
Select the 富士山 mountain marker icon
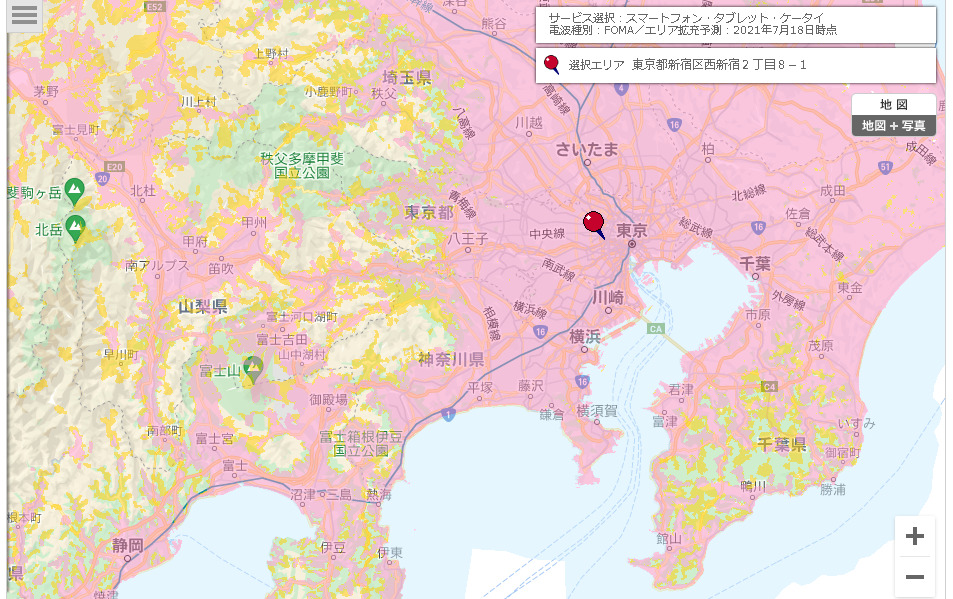[x=254, y=369]
